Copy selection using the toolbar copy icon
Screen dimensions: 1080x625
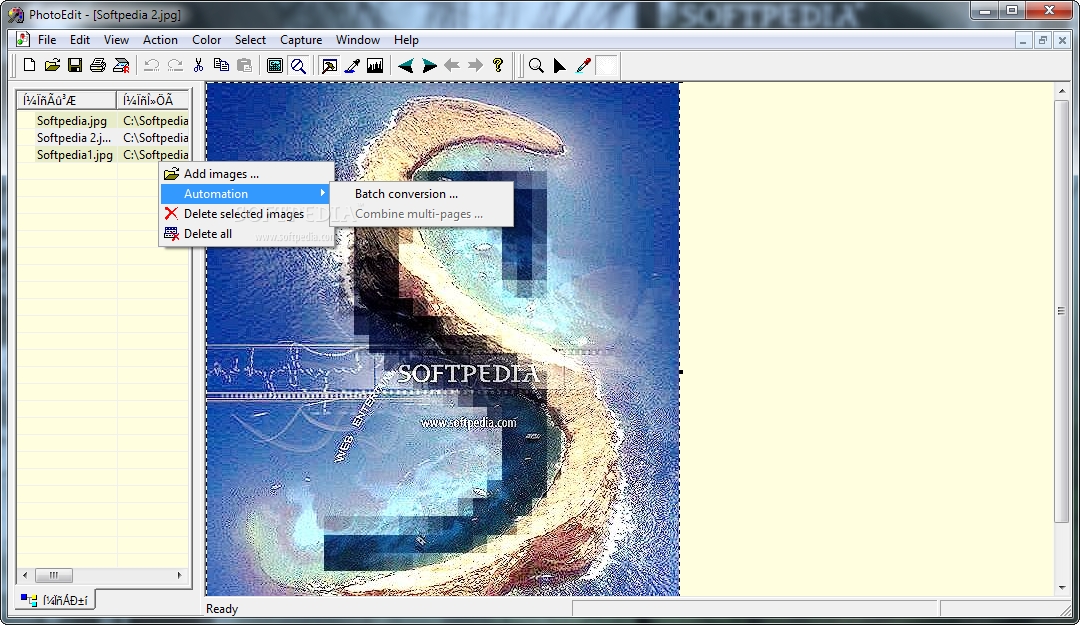click(221, 65)
